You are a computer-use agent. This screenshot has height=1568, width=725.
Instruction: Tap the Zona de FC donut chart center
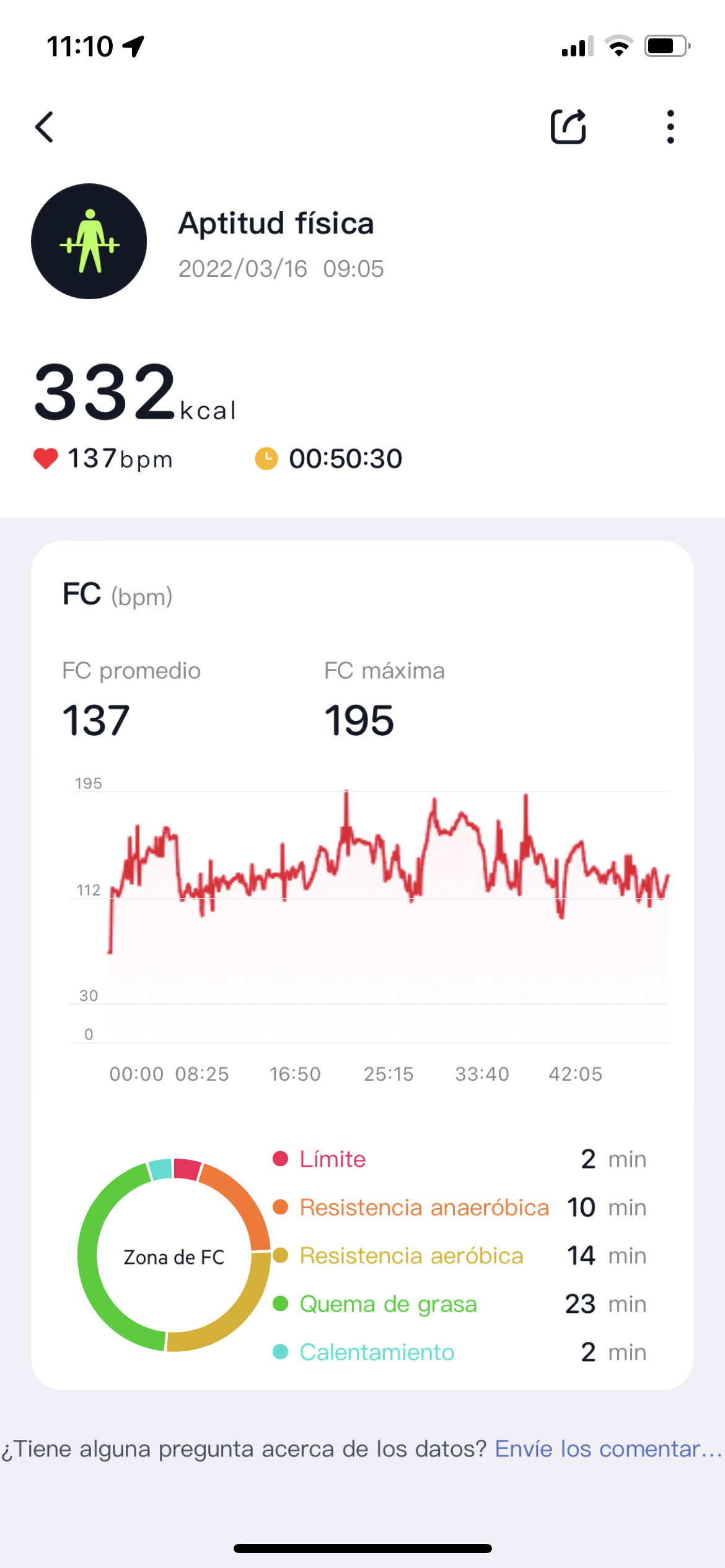tap(174, 1257)
